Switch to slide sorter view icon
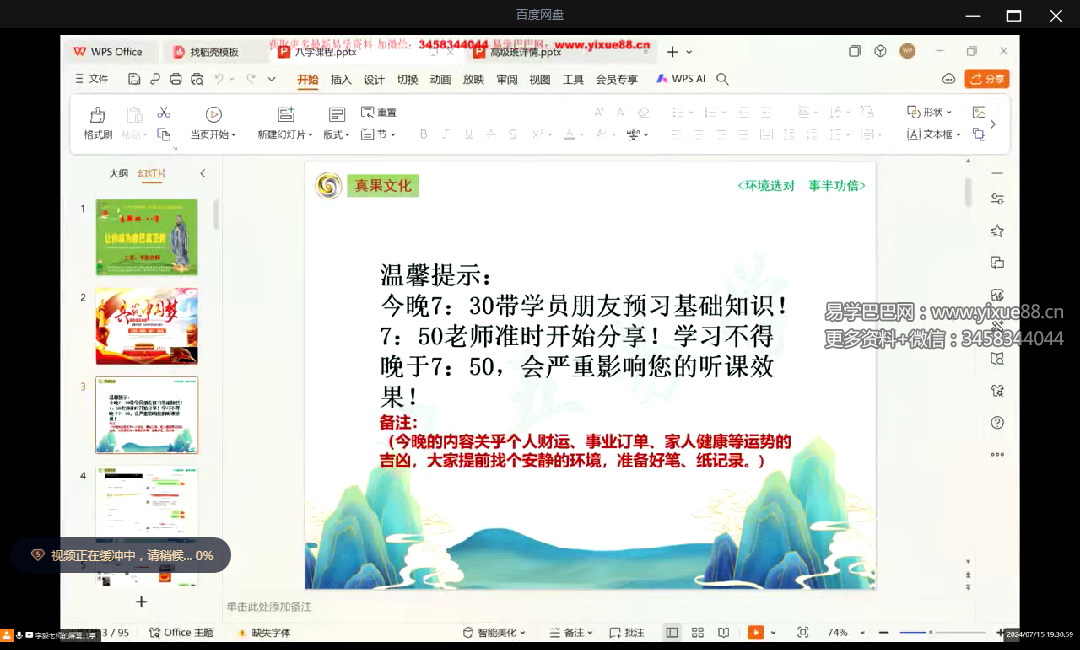Image resolution: width=1080 pixels, height=650 pixels. click(697, 632)
